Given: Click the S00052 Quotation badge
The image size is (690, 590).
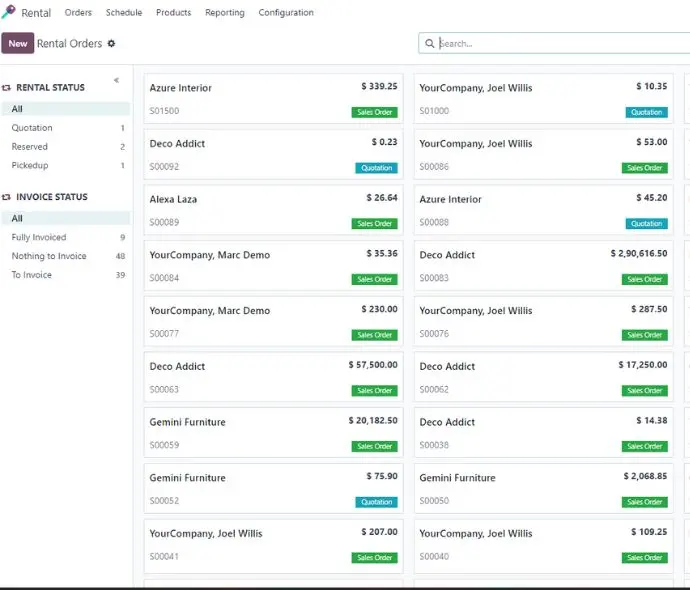Looking at the screenshot, I should point(376,502).
